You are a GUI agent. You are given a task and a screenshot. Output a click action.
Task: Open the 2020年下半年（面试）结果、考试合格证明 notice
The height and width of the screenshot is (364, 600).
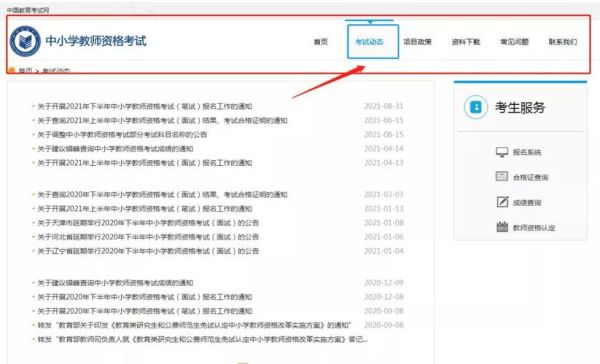(162, 195)
